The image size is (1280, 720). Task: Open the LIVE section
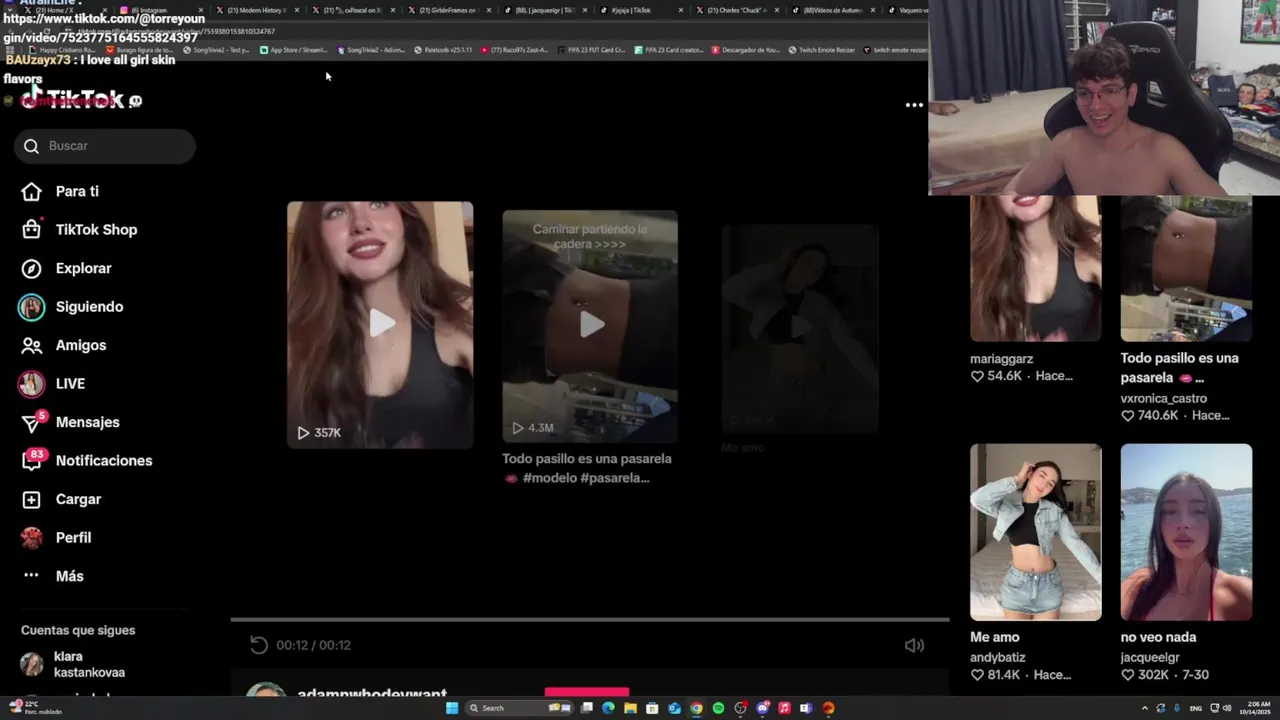(x=52, y=384)
